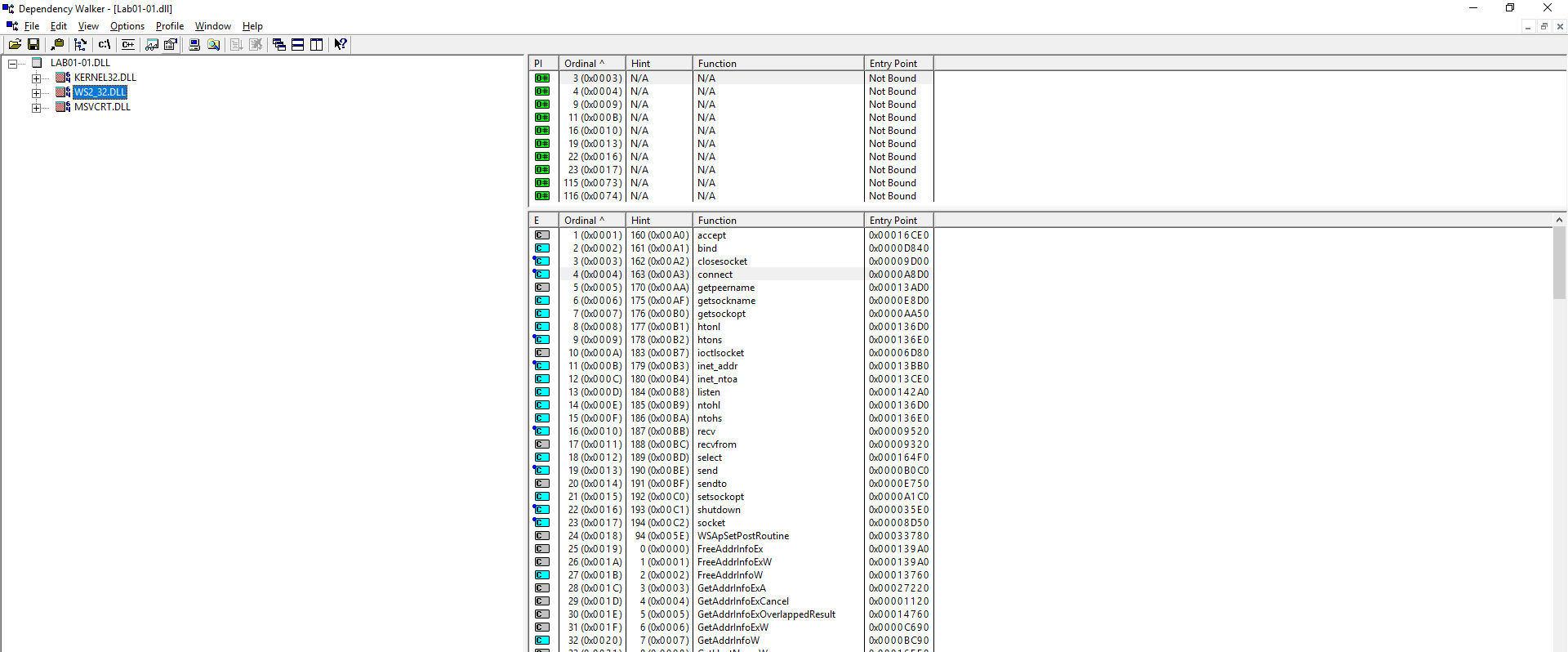Sort exports list by Entry Point header

point(898,221)
